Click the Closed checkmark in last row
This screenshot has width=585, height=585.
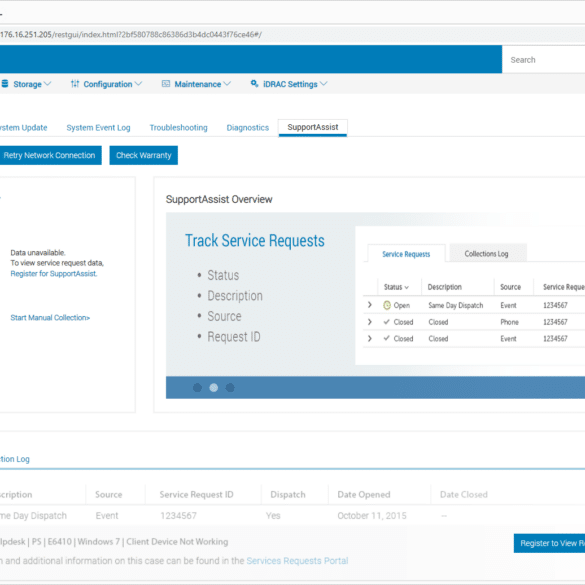387,338
